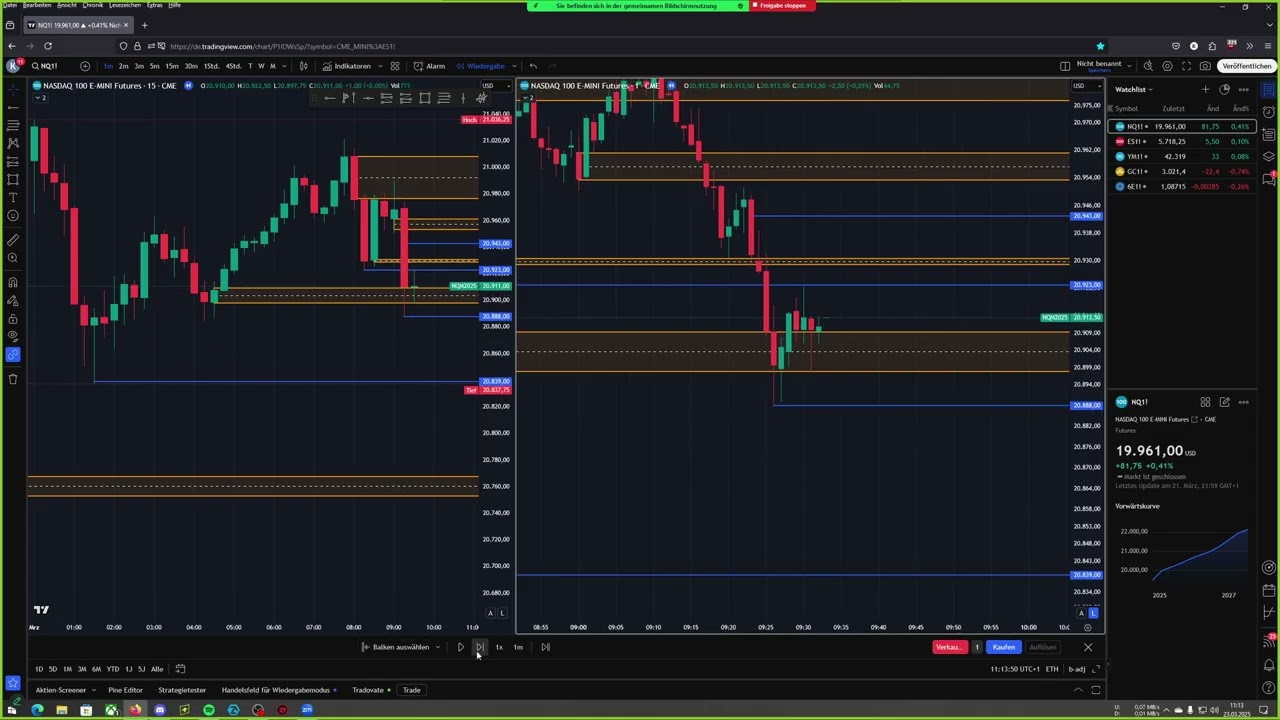Screen dimensions: 1280x720
Task: Create an Alarm
Action: click(430, 66)
